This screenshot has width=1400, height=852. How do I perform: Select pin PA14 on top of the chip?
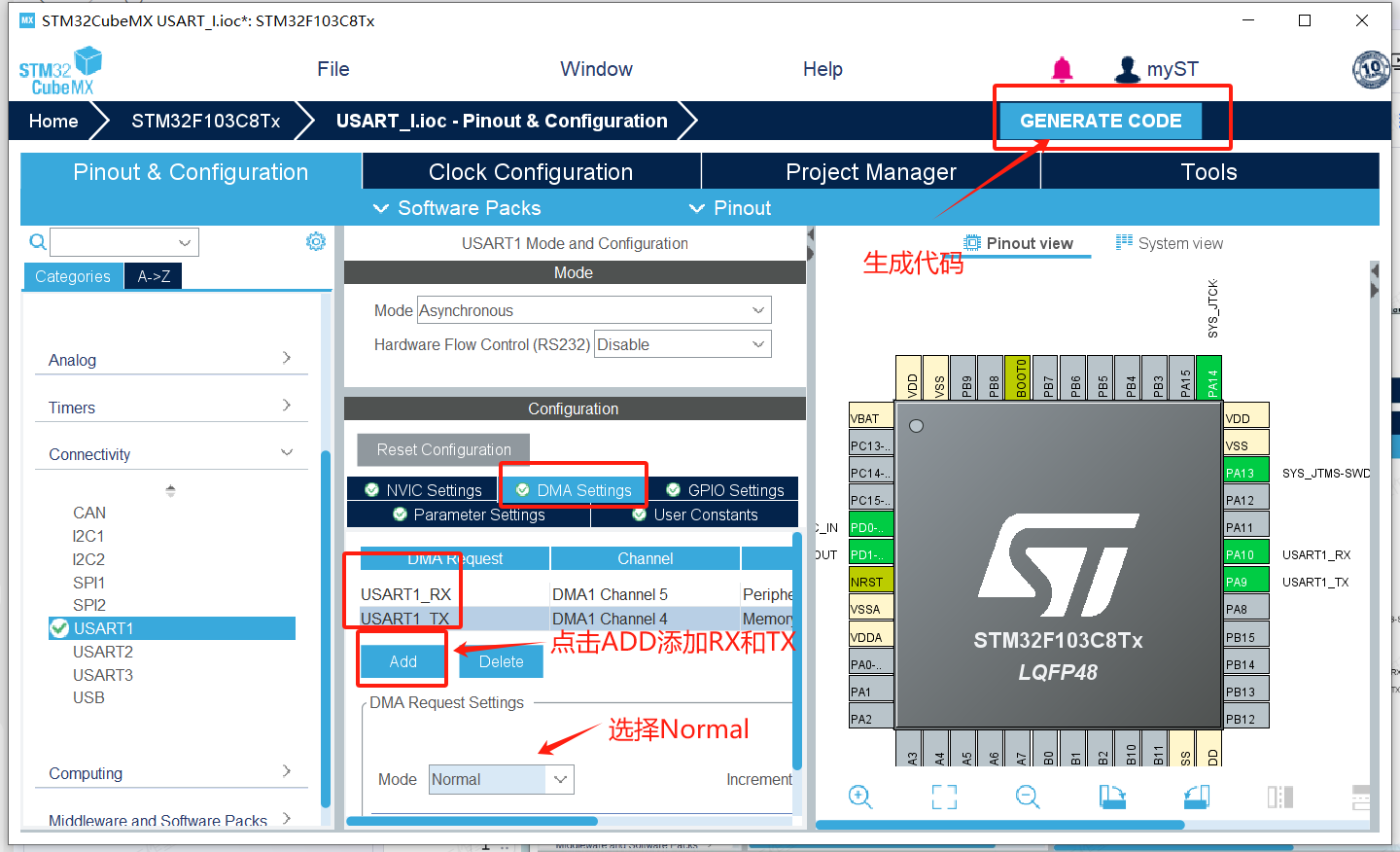(x=1208, y=377)
